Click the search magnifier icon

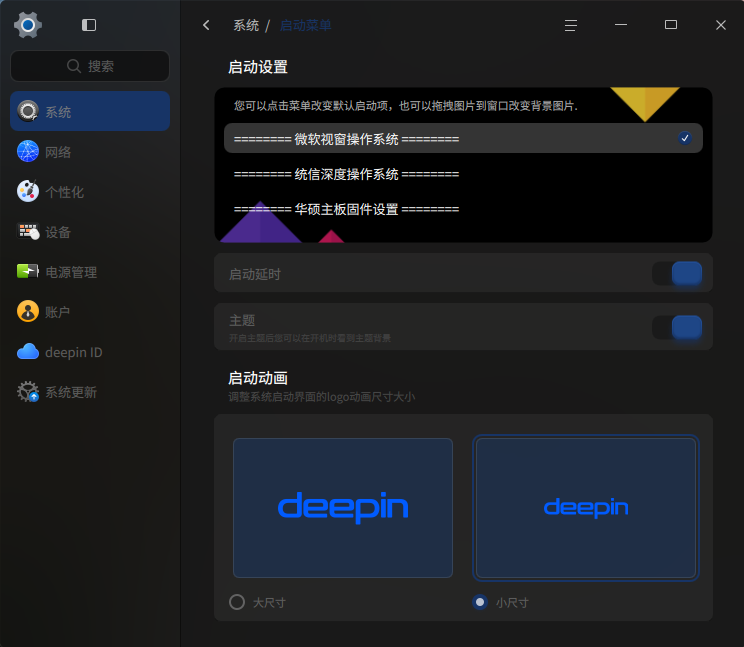[74, 66]
